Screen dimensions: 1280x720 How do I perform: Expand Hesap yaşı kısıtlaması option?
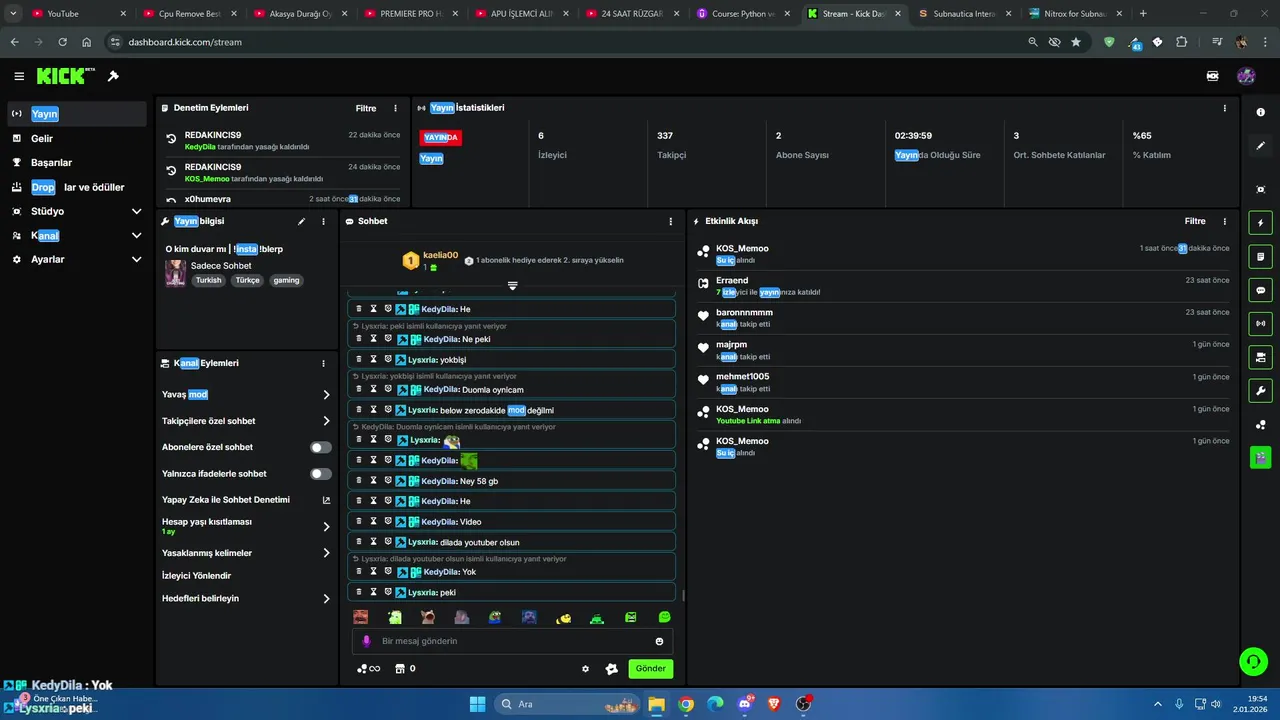(326, 526)
